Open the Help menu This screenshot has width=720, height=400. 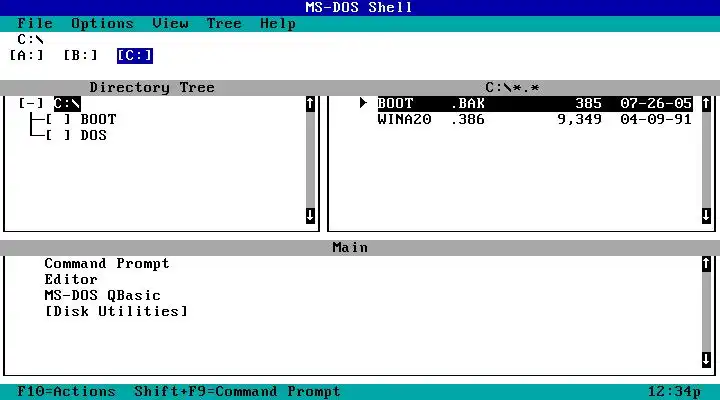[x=278, y=23]
